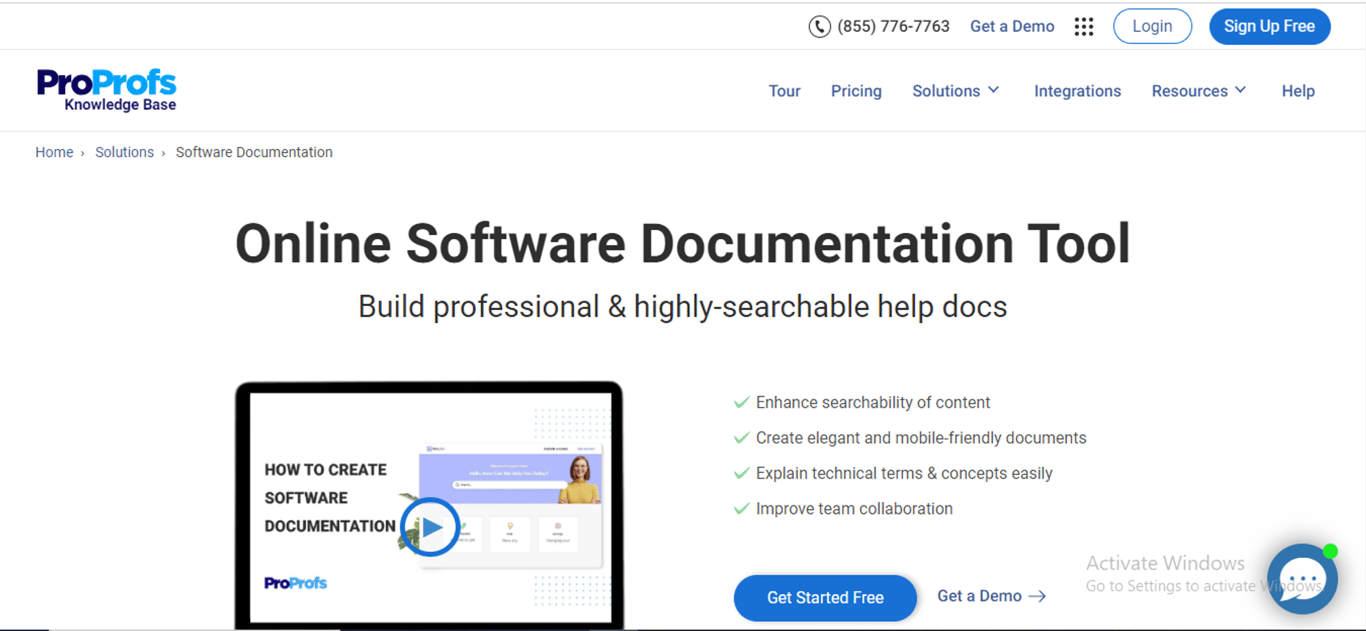Viewport: 1366px width, 631px height.
Task: Click the Get a Demo link below the checklist
Action: [979, 596]
